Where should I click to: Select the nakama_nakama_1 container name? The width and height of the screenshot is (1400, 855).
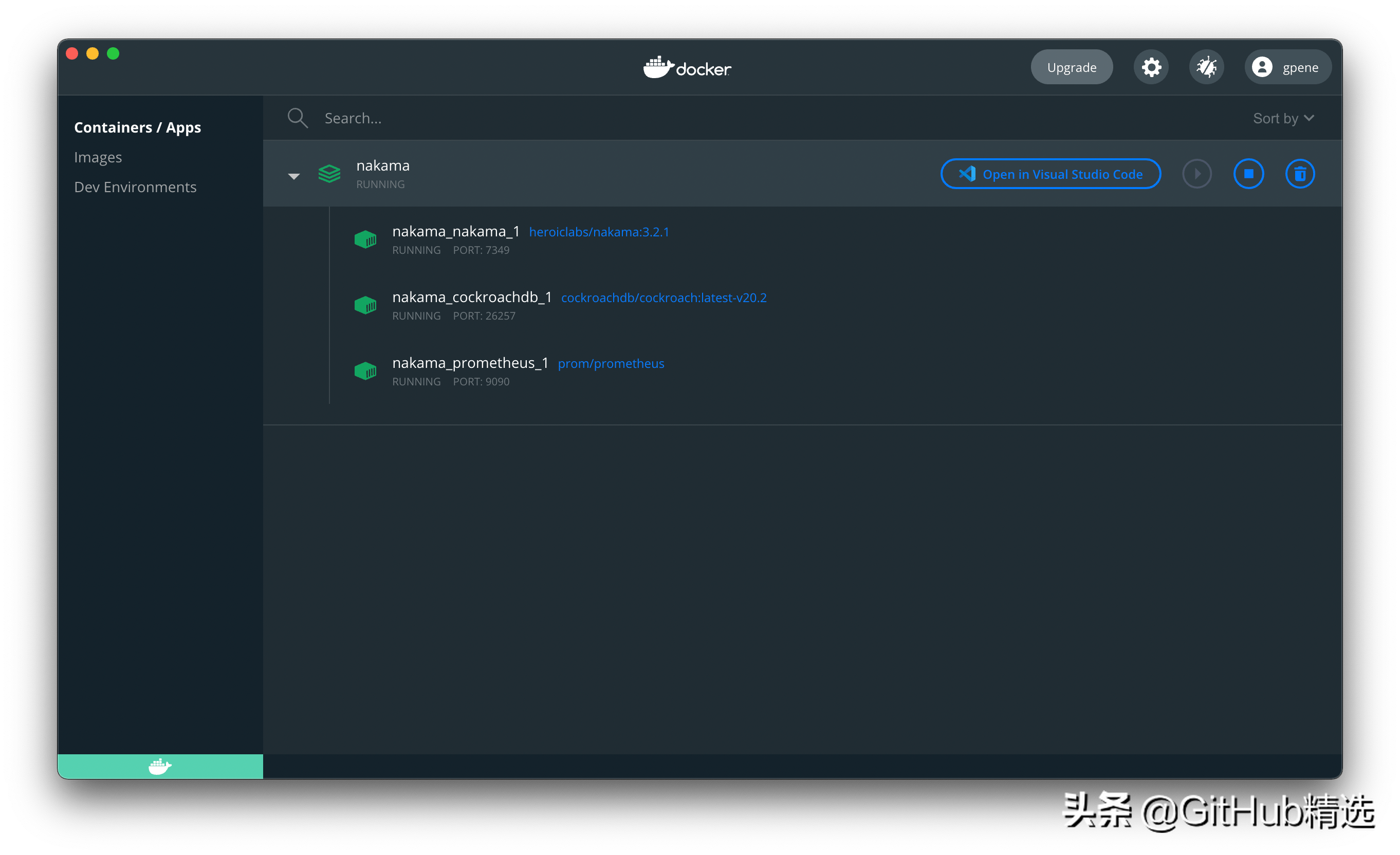click(x=456, y=231)
